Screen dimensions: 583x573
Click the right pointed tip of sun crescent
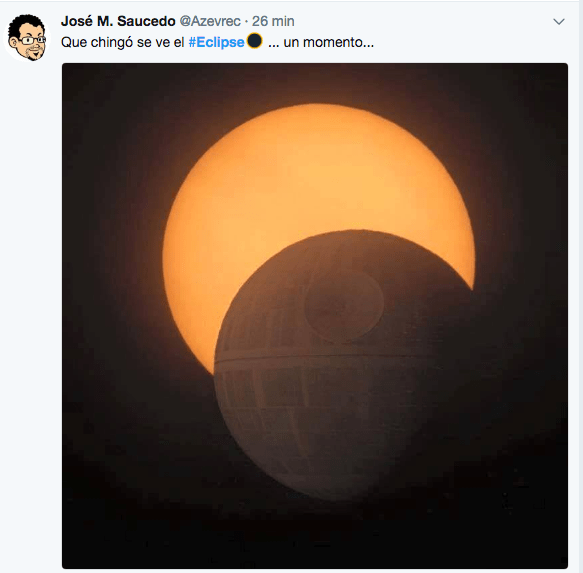point(472,284)
